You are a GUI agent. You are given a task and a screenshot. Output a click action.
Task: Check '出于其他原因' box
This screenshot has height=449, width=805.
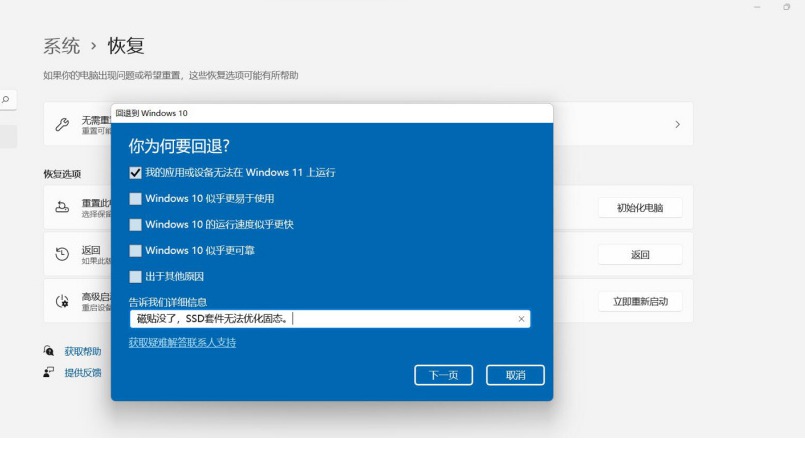tap(135, 277)
